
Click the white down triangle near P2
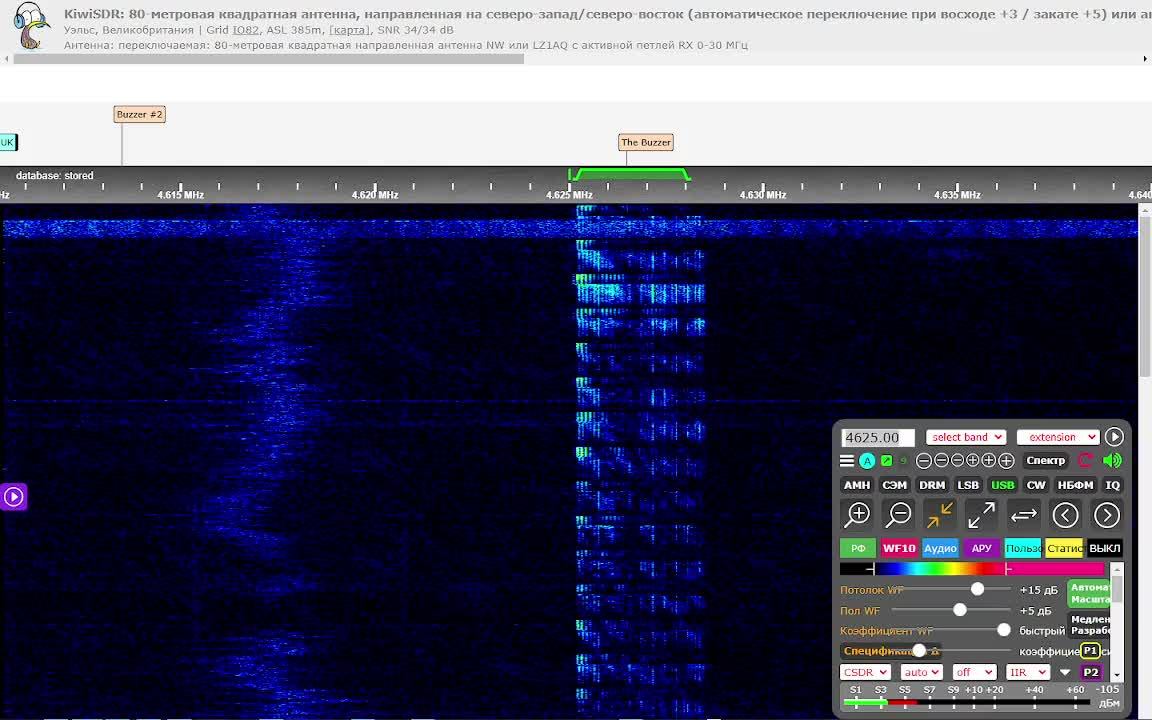[x=1065, y=672]
